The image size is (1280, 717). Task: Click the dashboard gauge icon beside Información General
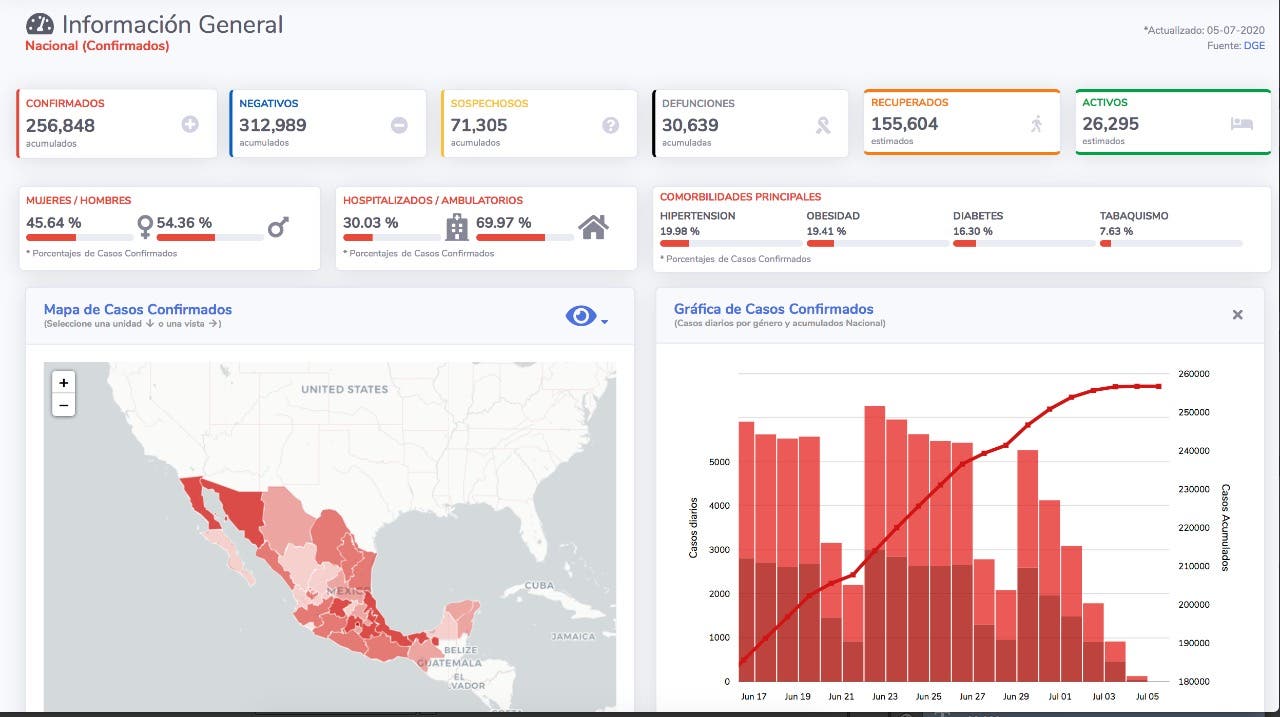[x=40, y=24]
